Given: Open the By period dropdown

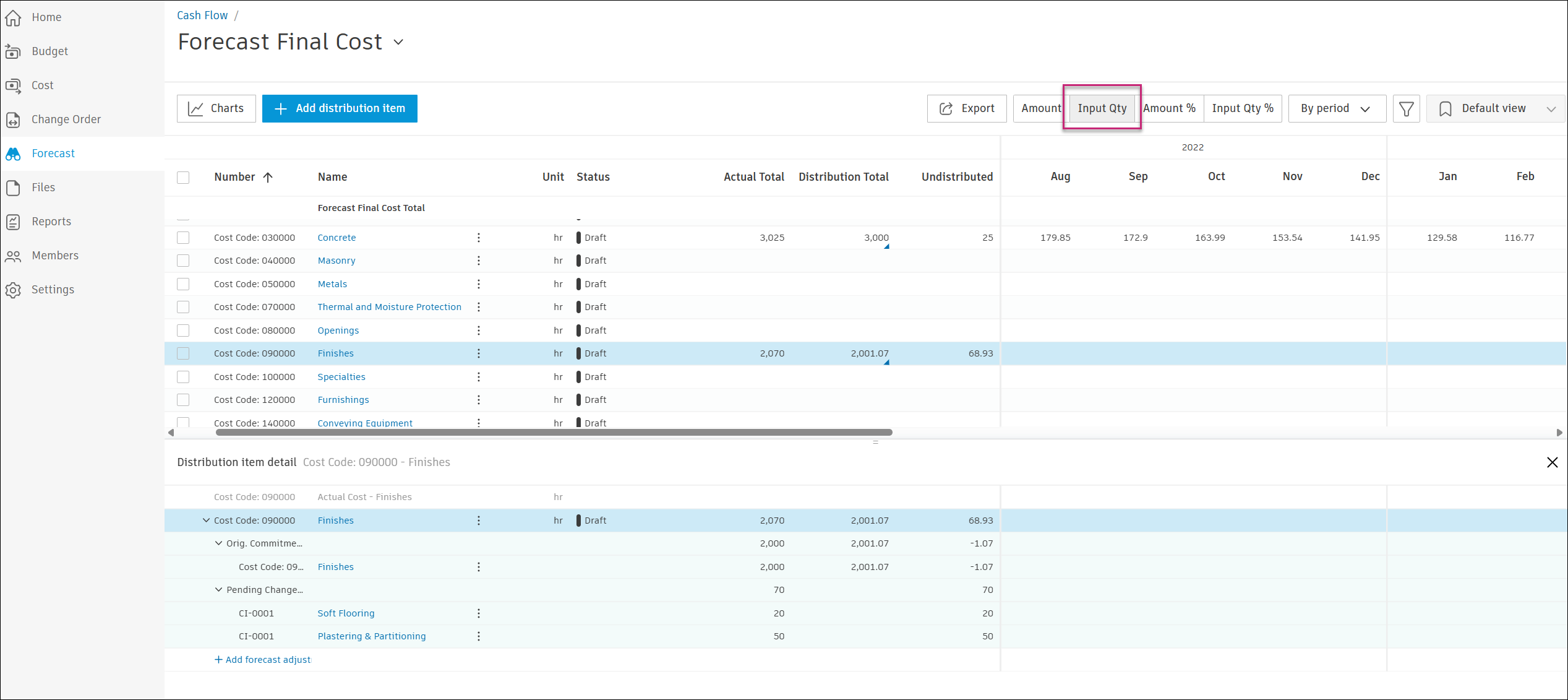Looking at the screenshot, I should [x=1336, y=109].
